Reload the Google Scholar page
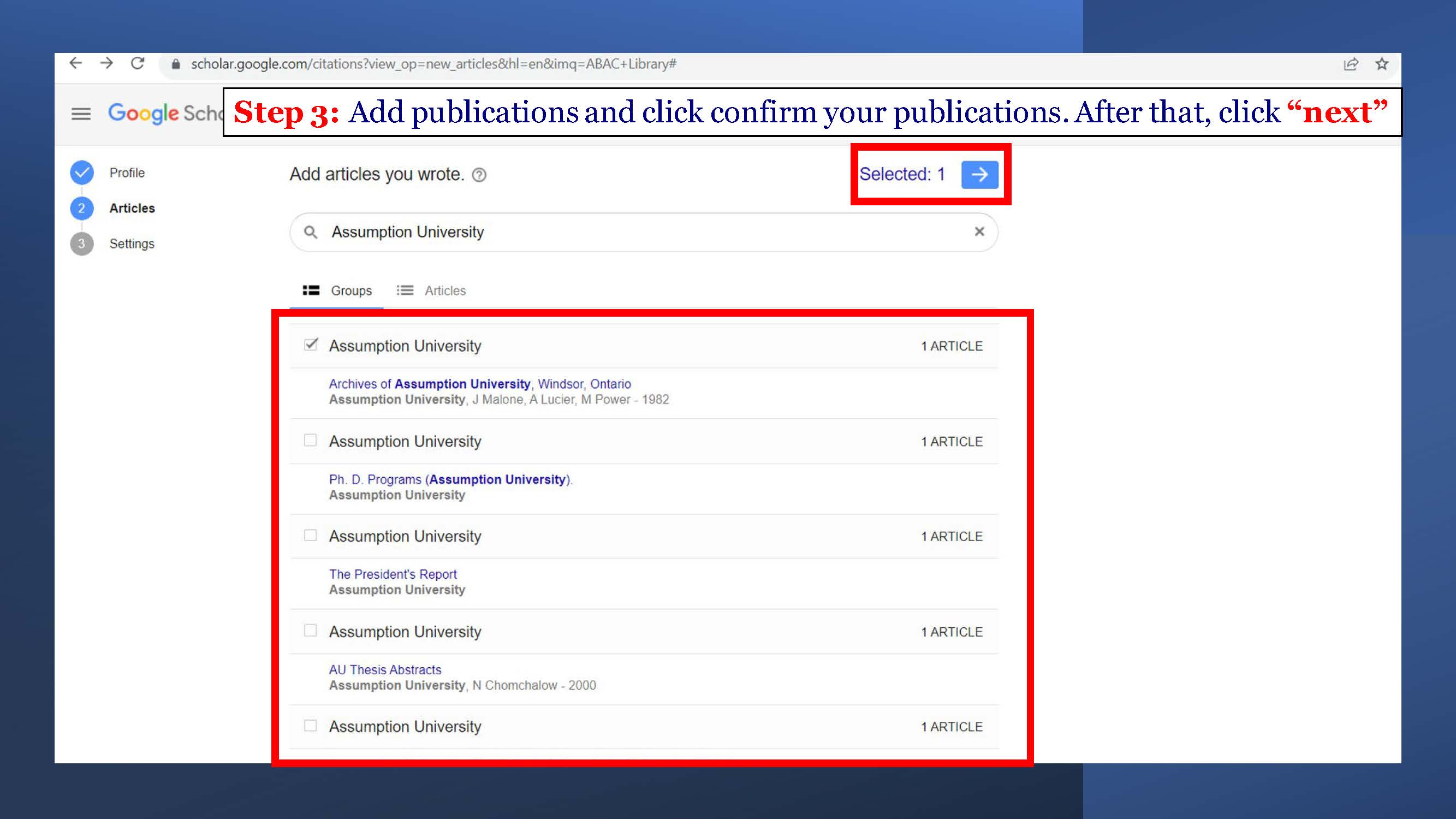The width and height of the screenshot is (1456, 819). 138,63
